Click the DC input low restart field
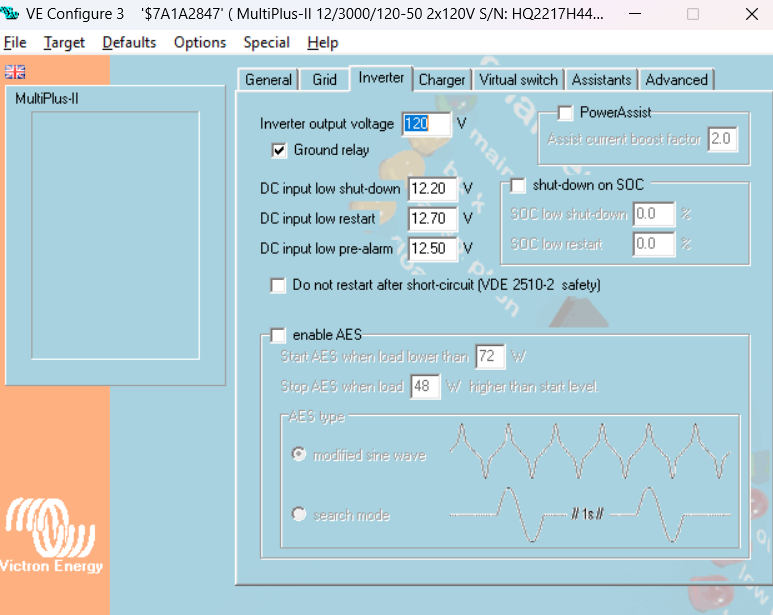This screenshot has width=773, height=615. point(433,218)
